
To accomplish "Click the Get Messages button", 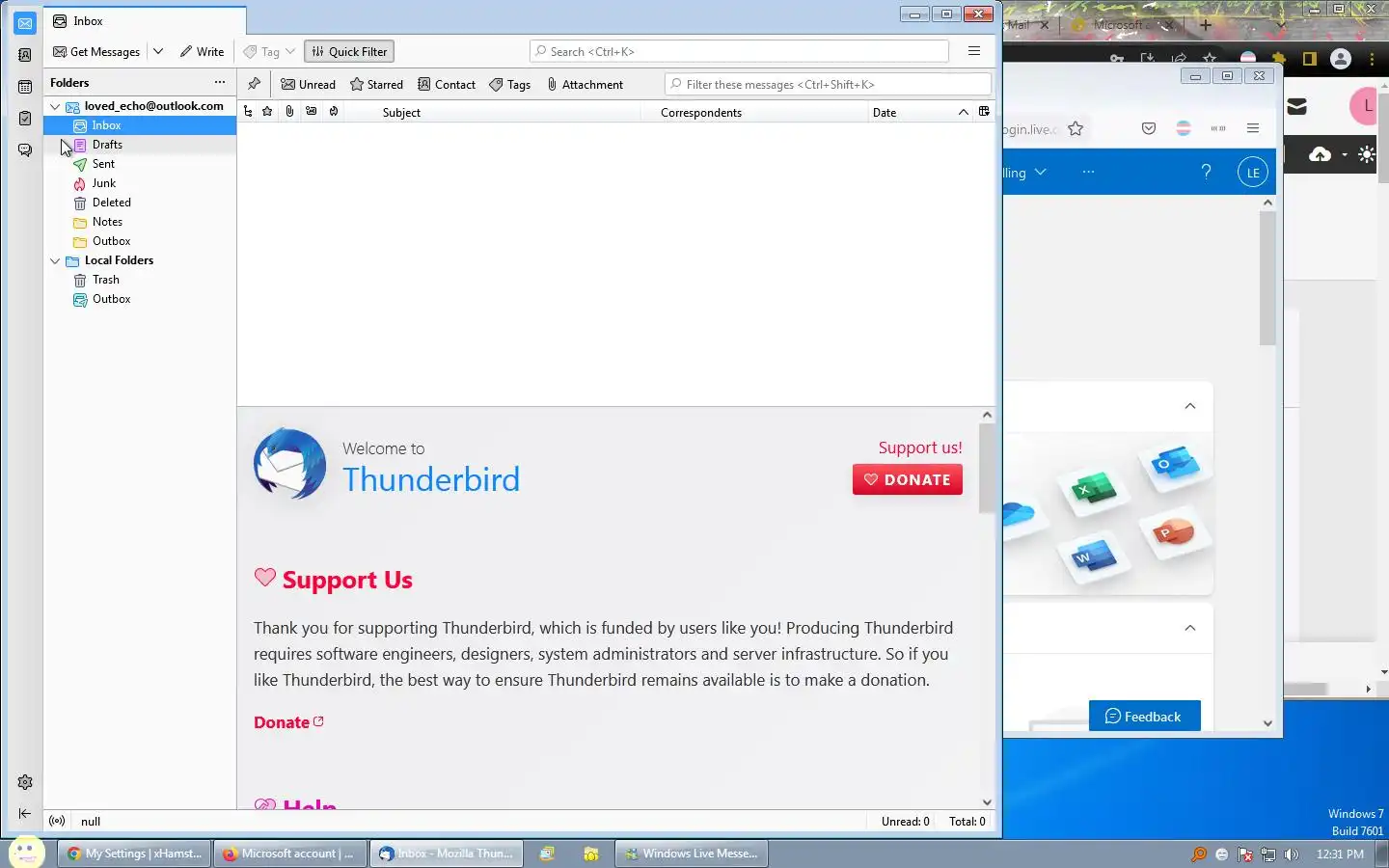I will click(96, 52).
